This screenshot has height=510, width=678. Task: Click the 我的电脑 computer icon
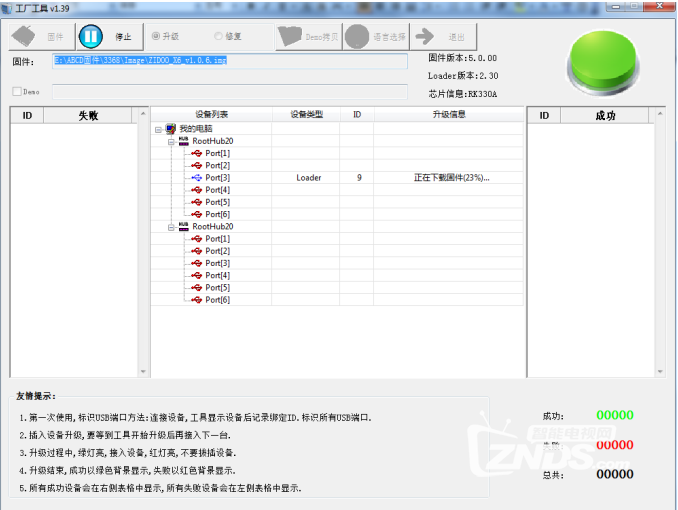171,128
